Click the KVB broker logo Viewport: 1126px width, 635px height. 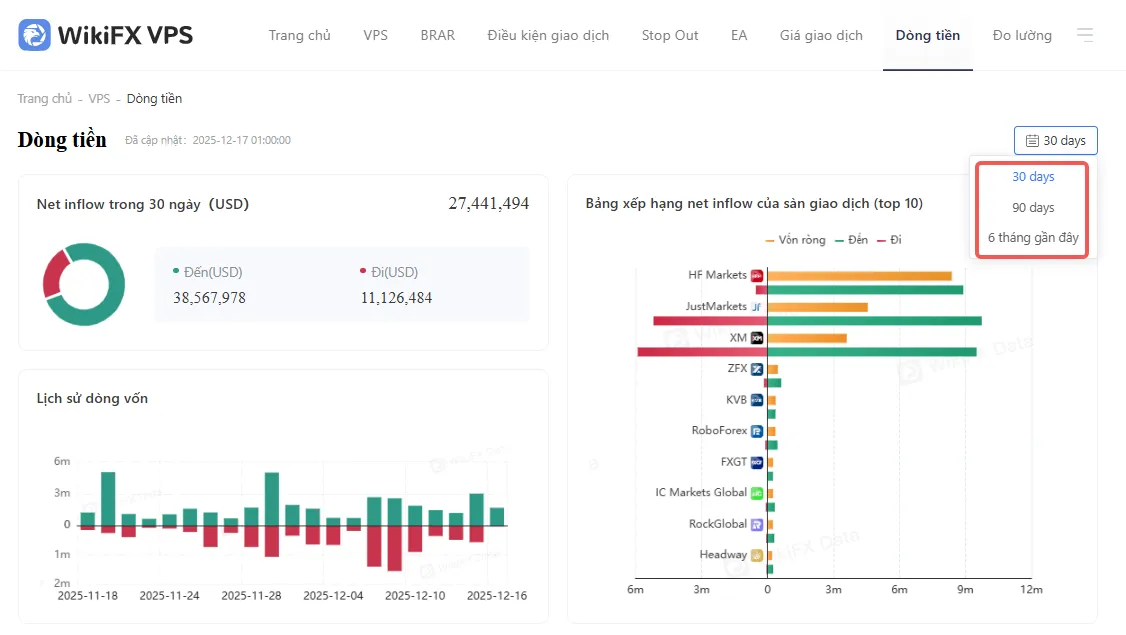tap(757, 400)
